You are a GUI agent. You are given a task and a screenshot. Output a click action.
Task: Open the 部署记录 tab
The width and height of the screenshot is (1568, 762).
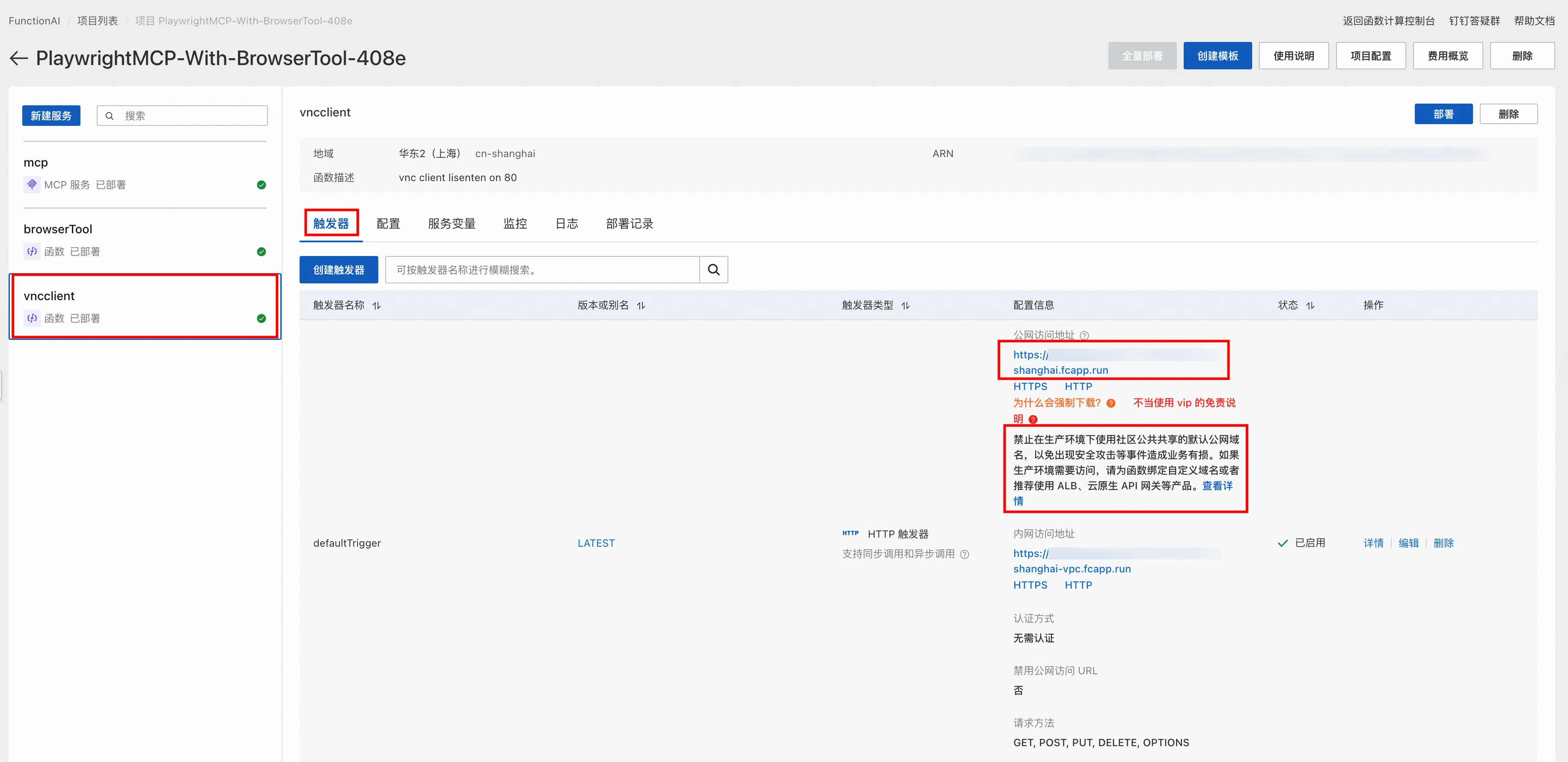coord(630,223)
